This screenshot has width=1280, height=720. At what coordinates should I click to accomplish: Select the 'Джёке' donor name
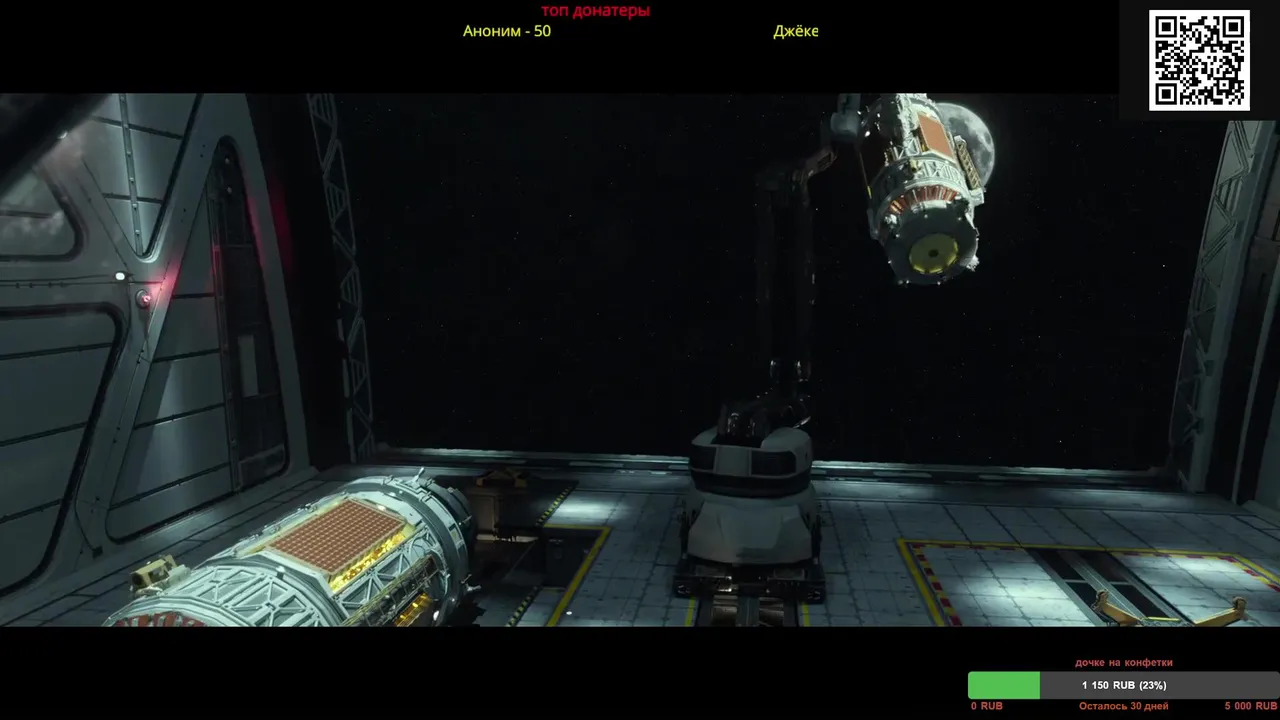pos(796,31)
